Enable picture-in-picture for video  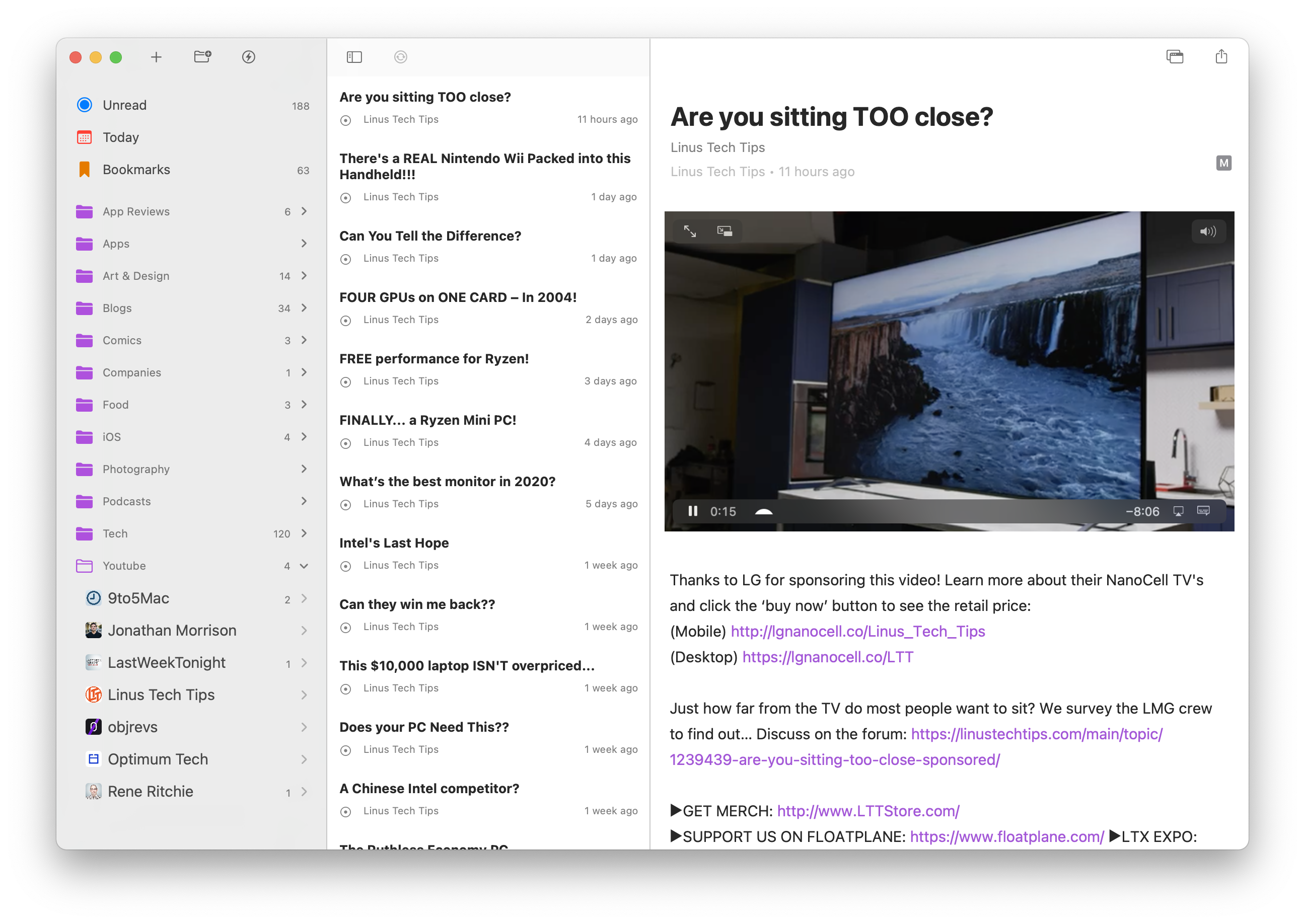pos(724,231)
